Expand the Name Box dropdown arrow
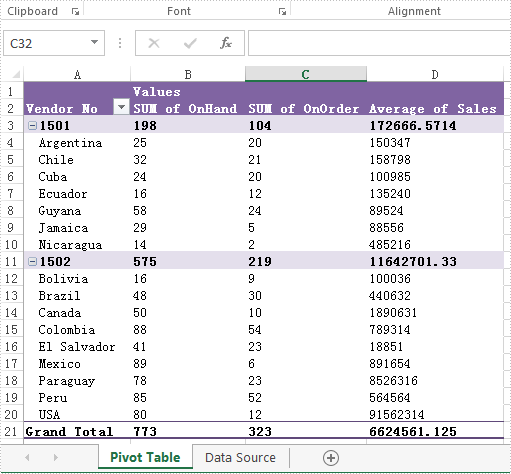The width and height of the screenshot is (511, 474). (94, 42)
